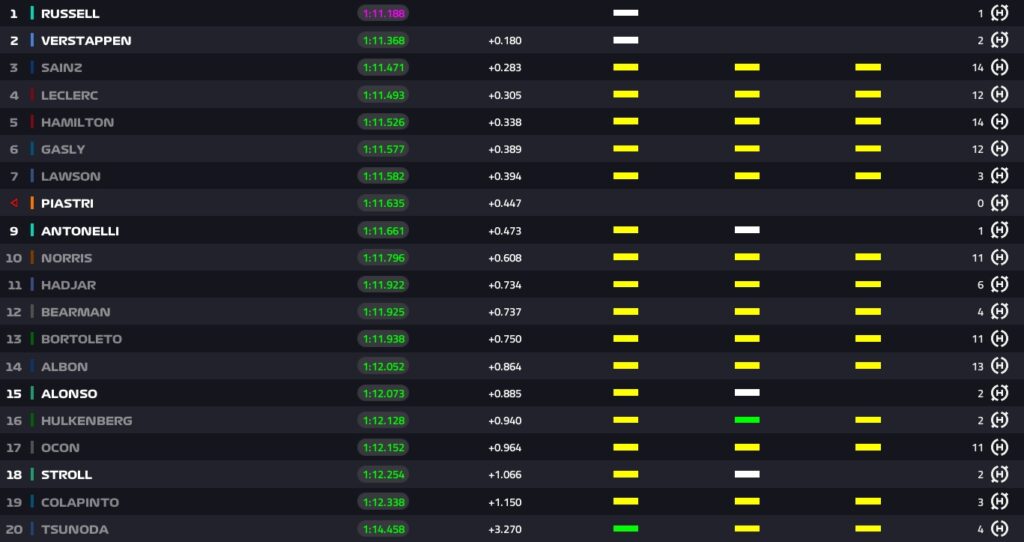Click the tyre icon in Sainz's row

coord(999,68)
